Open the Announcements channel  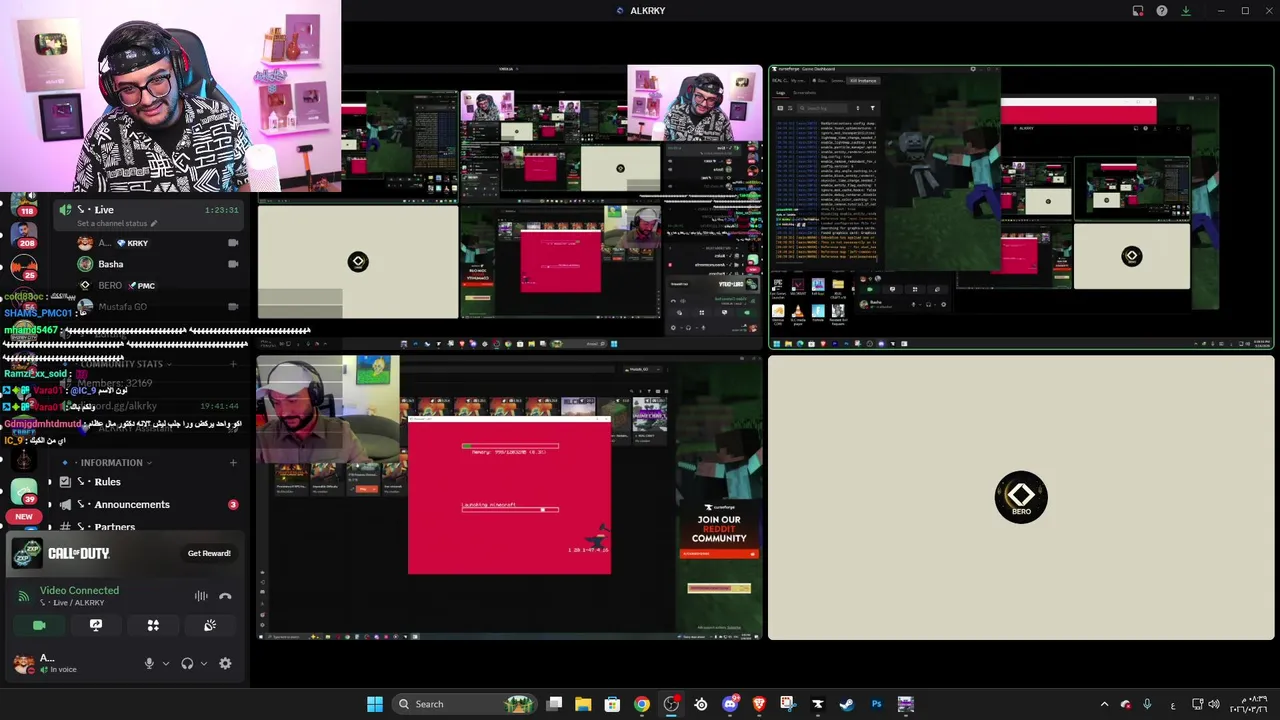click(x=132, y=505)
